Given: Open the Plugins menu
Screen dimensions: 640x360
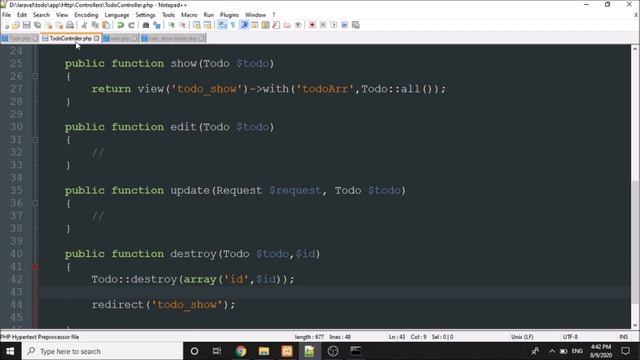Looking at the screenshot, I should tap(229, 15).
